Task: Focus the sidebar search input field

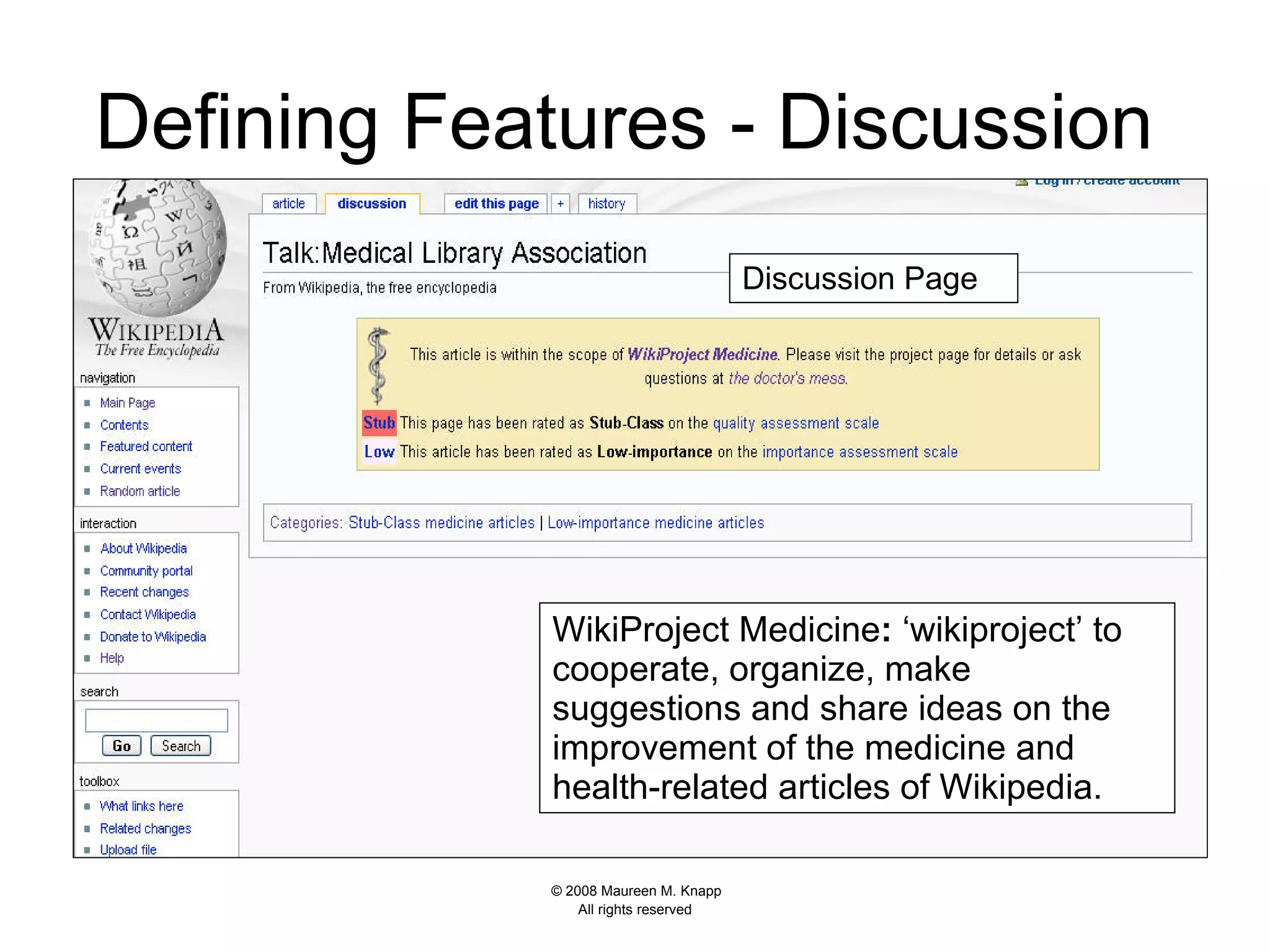Action: (156, 720)
